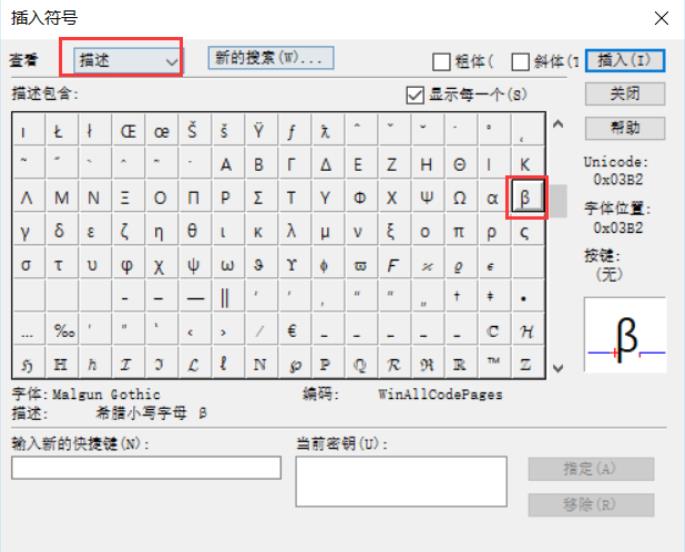Select the lambda λ symbol

(x=291, y=232)
